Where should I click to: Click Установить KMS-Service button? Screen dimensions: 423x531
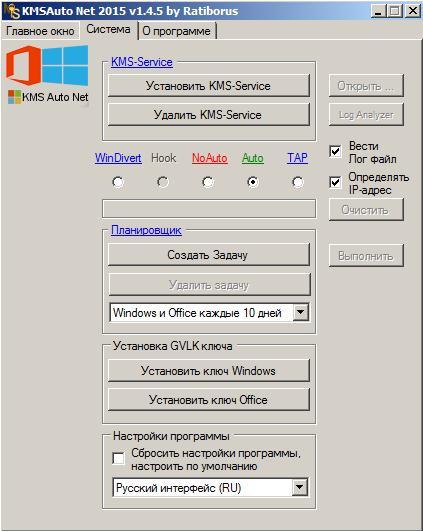(209, 86)
